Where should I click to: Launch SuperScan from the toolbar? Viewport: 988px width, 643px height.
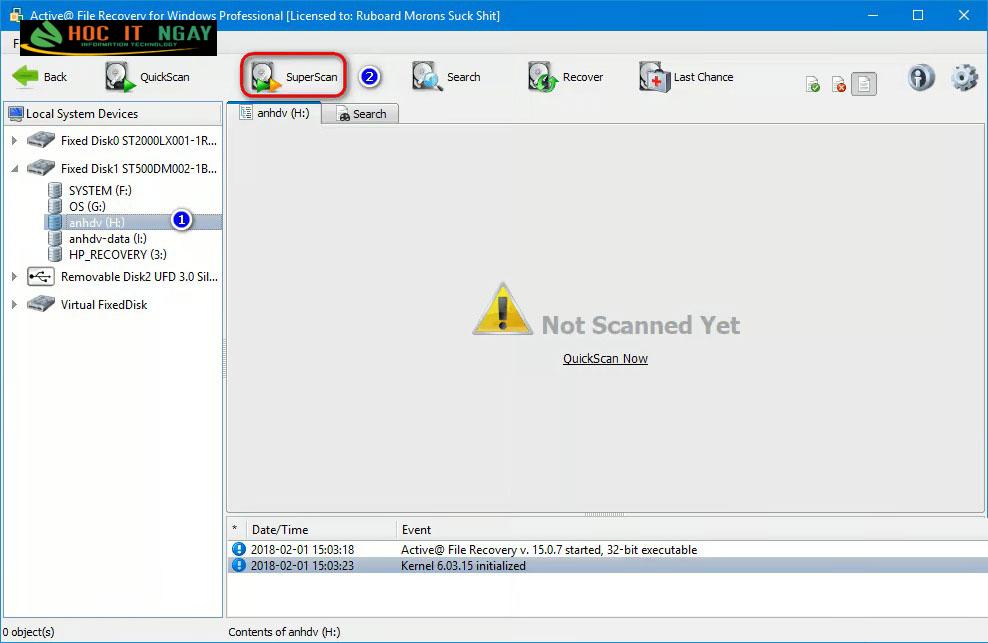point(294,77)
